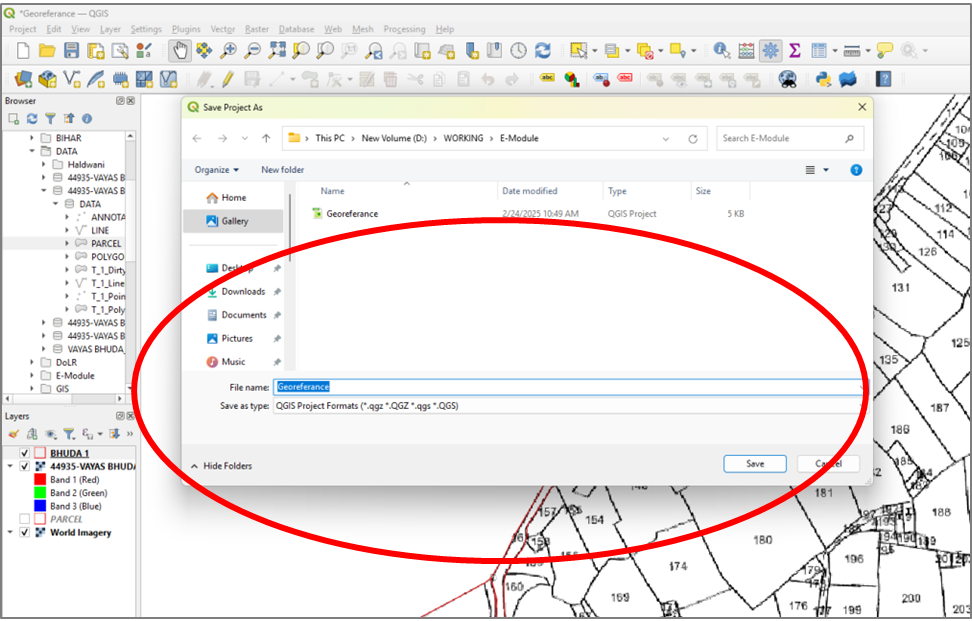Screen dimensions: 972x621
Task: Click the Refresh map icon in toolbar
Action: (543, 50)
